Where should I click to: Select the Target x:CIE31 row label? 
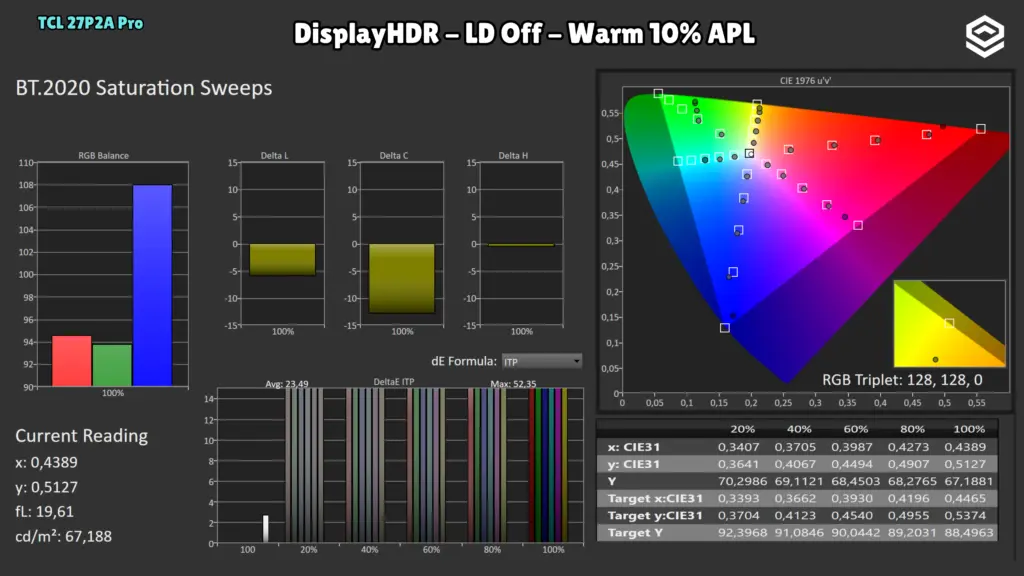tap(655, 498)
